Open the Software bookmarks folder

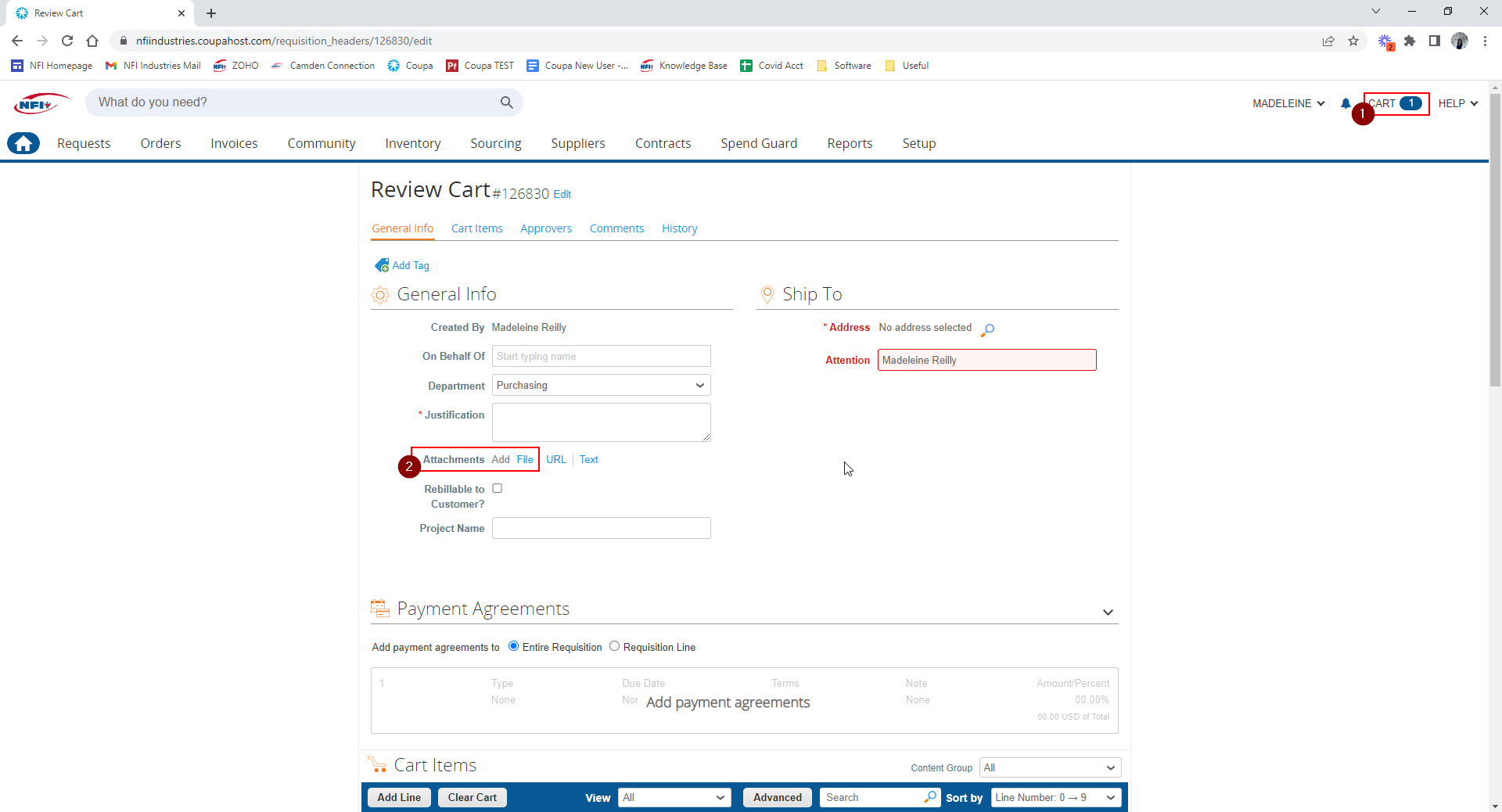pyautogui.click(x=843, y=66)
